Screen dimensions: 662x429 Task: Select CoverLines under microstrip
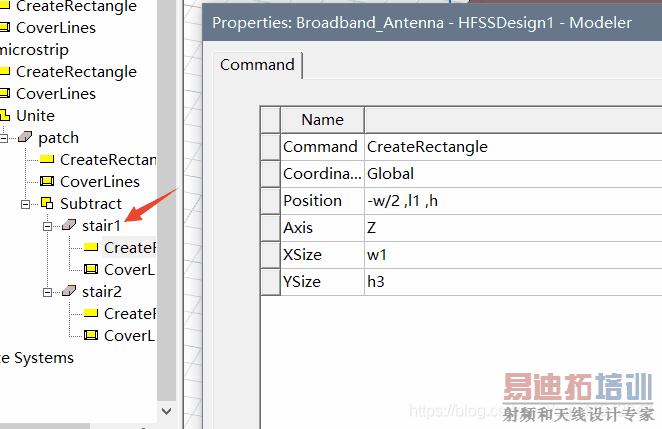point(56,94)
